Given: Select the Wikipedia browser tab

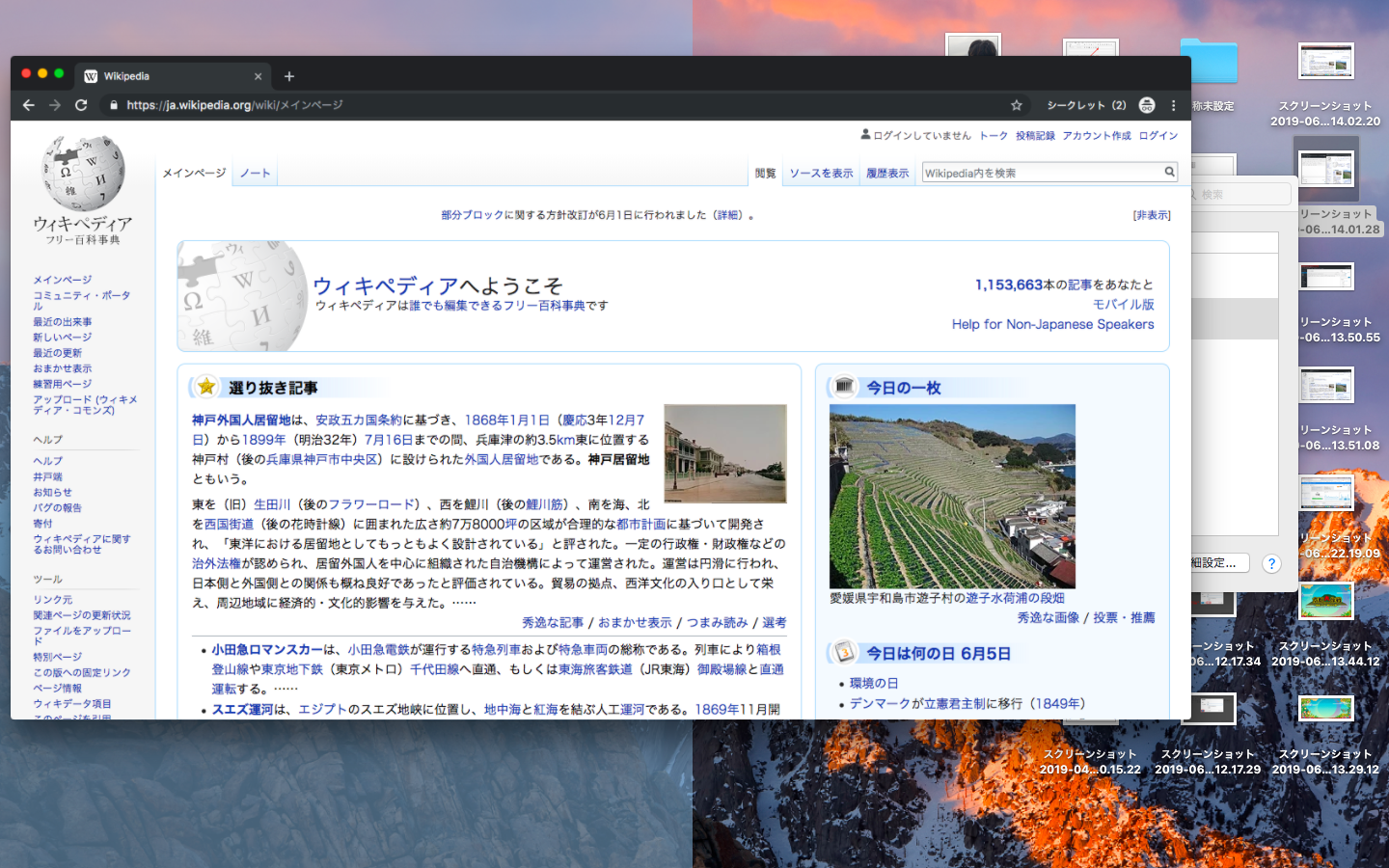Looking at the screenshot, I should click(174, 76).
